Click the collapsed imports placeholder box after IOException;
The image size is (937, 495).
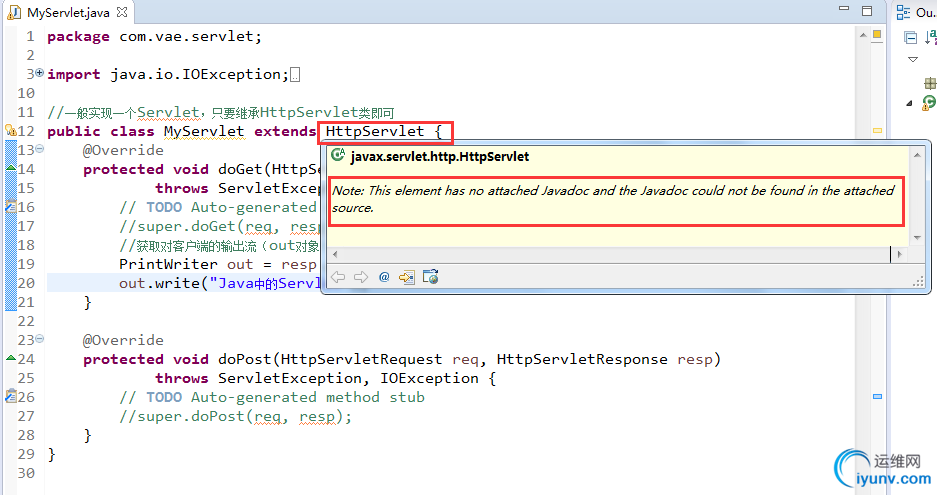295,75
